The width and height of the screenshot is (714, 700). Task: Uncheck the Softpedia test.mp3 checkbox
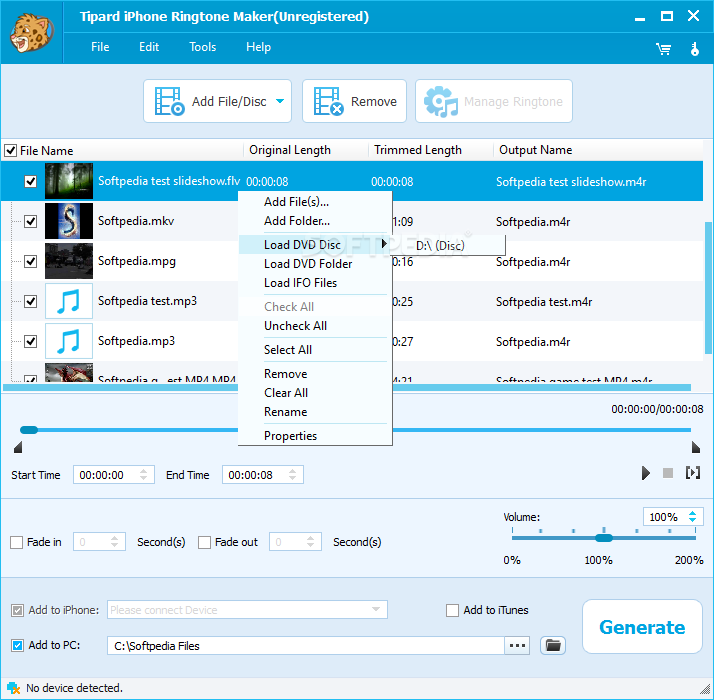31,301
